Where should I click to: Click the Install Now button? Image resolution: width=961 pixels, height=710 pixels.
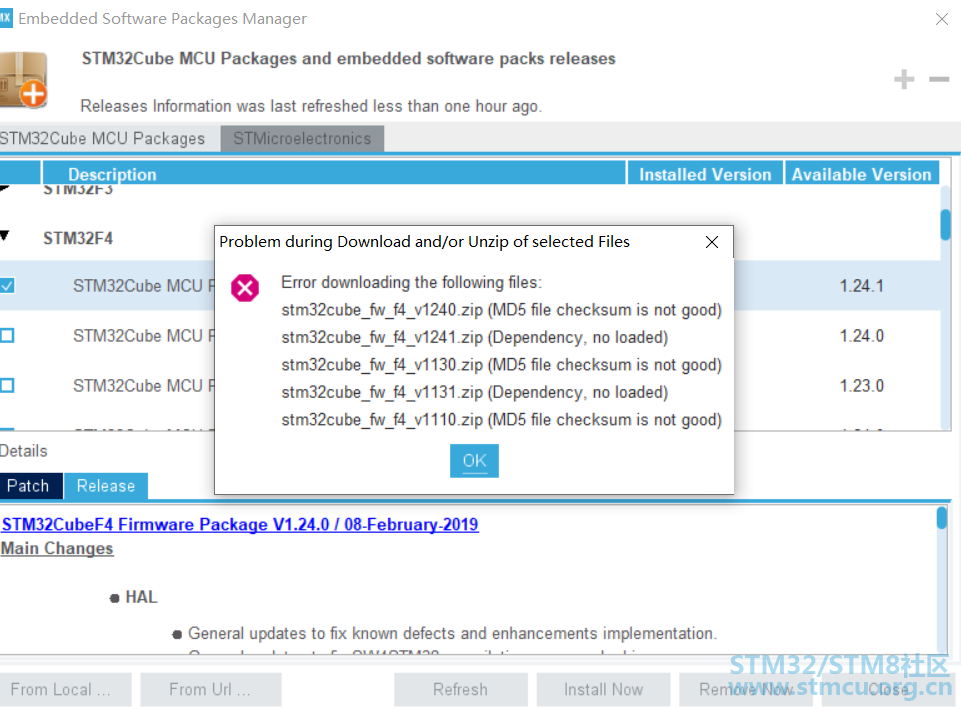click(603, 690)
